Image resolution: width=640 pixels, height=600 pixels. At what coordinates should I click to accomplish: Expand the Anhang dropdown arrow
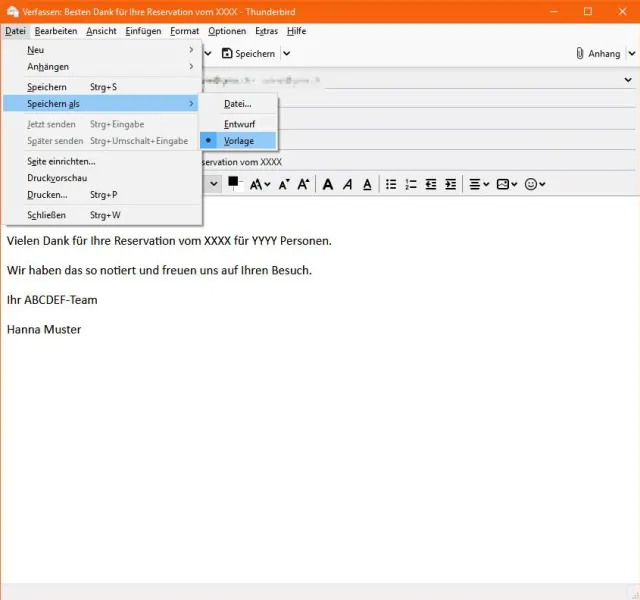click(629, 54)
